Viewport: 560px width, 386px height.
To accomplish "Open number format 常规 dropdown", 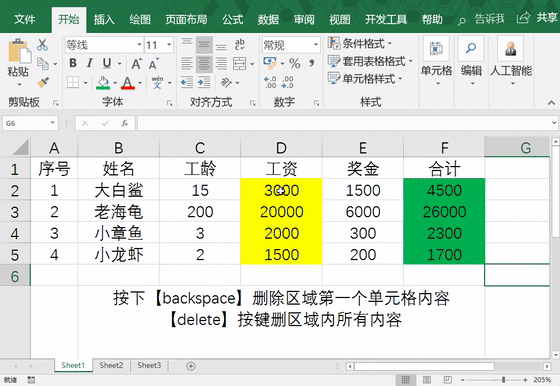I will coord(316,45).
